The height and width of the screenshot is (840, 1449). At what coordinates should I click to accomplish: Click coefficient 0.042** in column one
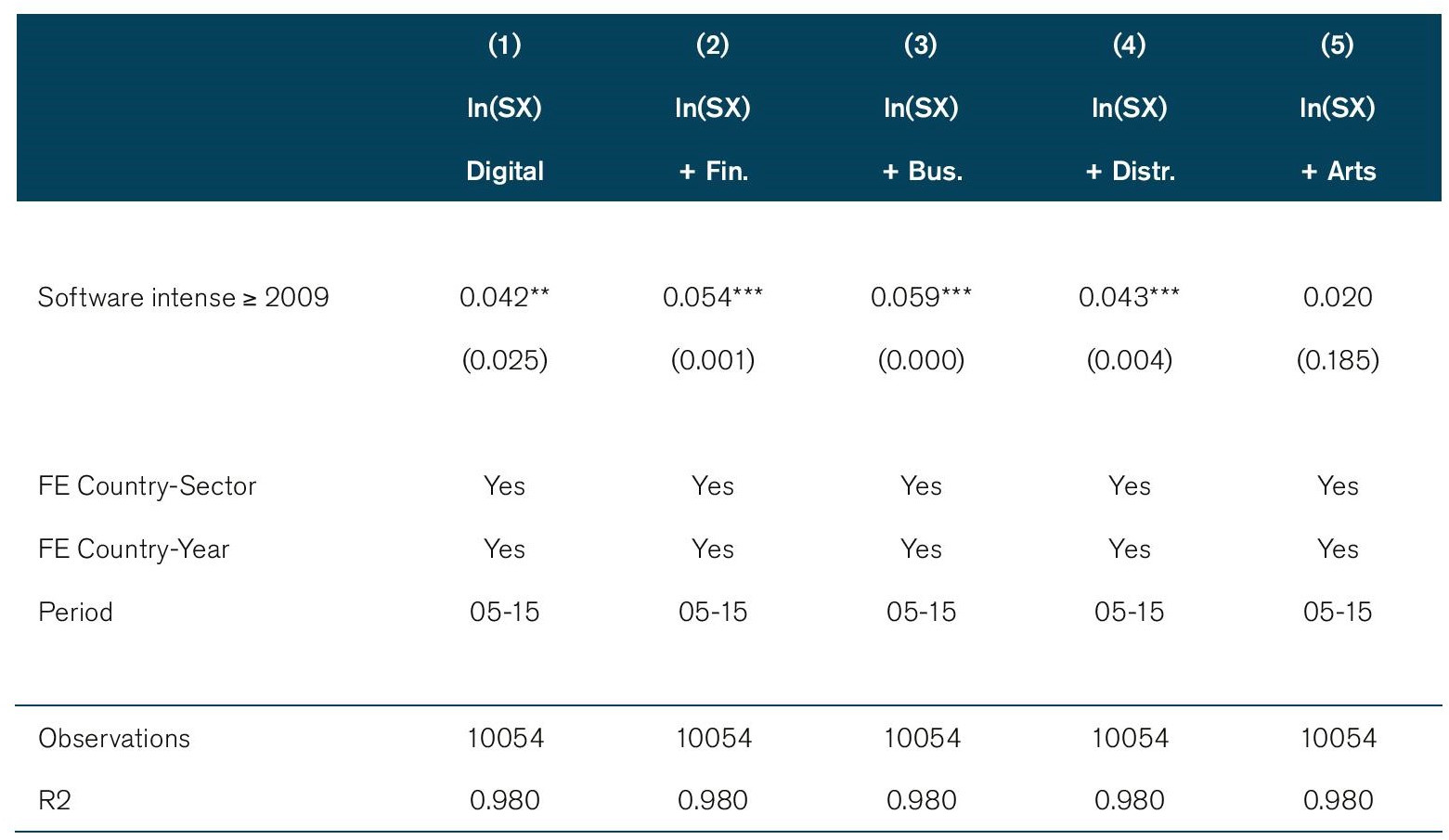(x=504, y=297)
